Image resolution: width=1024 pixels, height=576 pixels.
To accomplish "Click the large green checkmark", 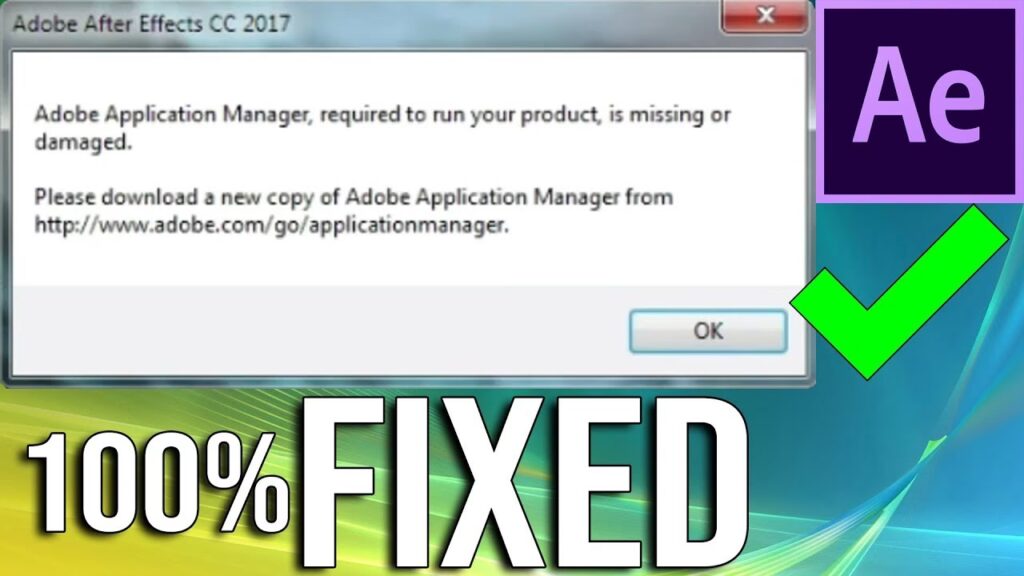I will (899, 293).
